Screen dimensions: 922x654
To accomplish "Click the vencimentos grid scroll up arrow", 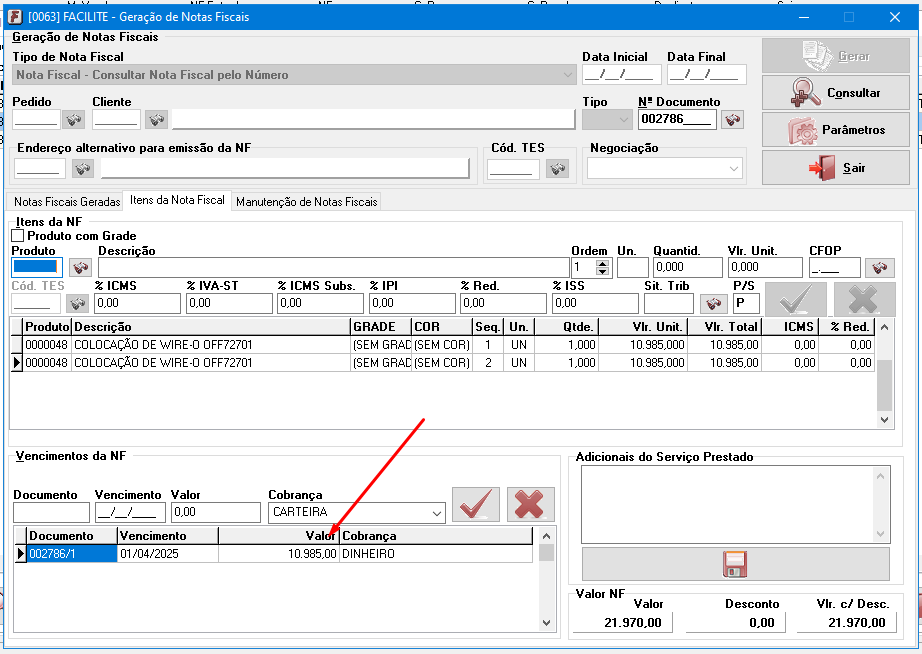I will (546, 536).
